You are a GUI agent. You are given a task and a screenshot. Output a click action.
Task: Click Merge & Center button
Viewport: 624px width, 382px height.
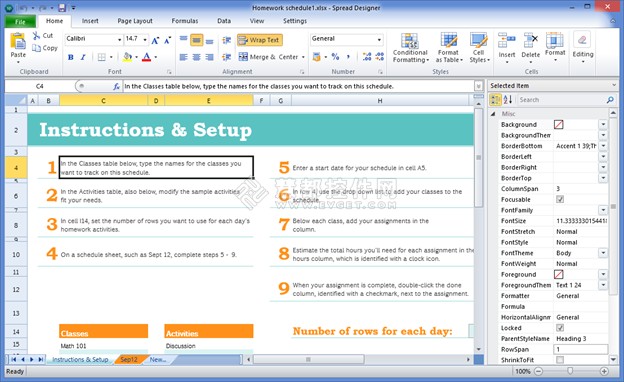[269, 57]
